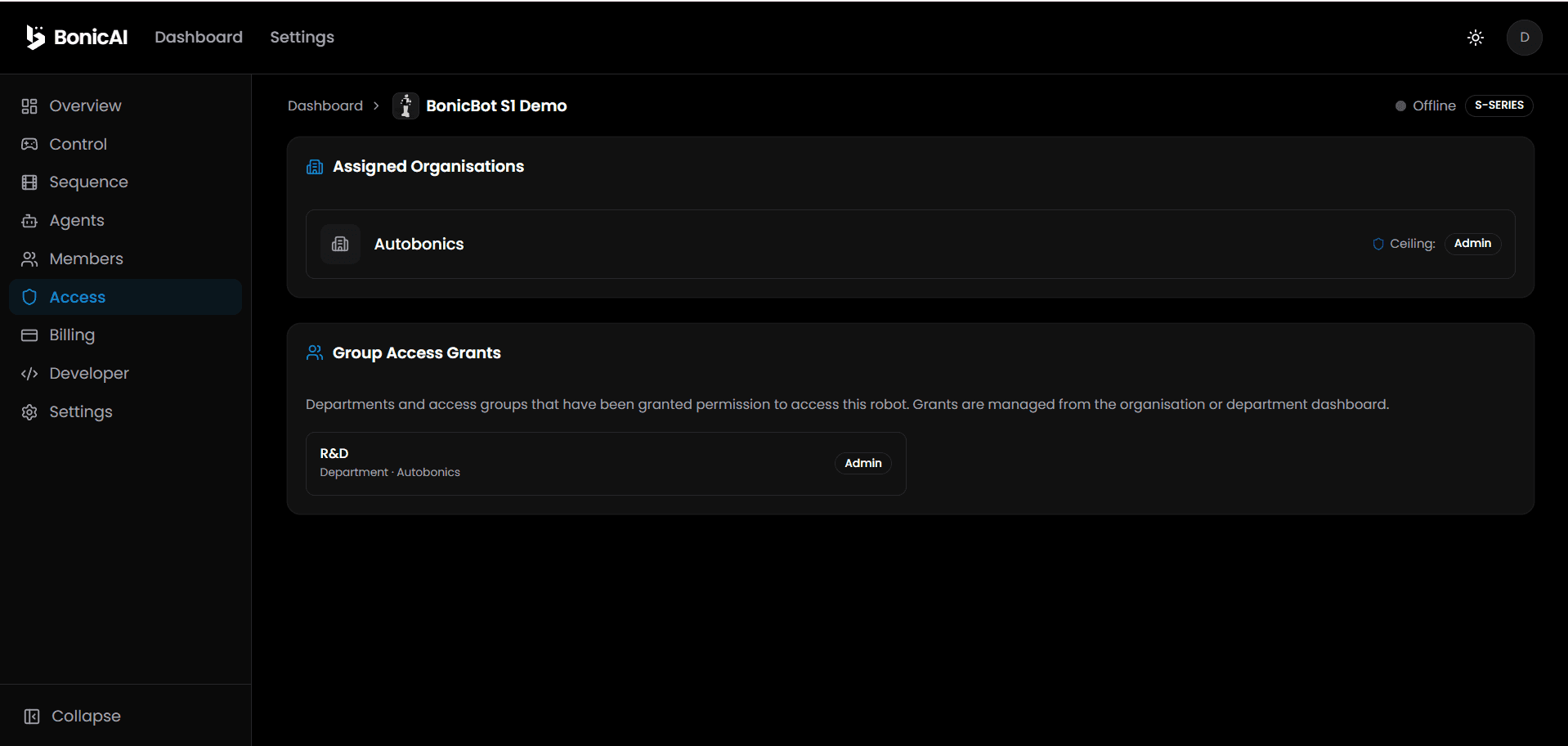Click the Collapse sidebar panel icon

(32, 717)
